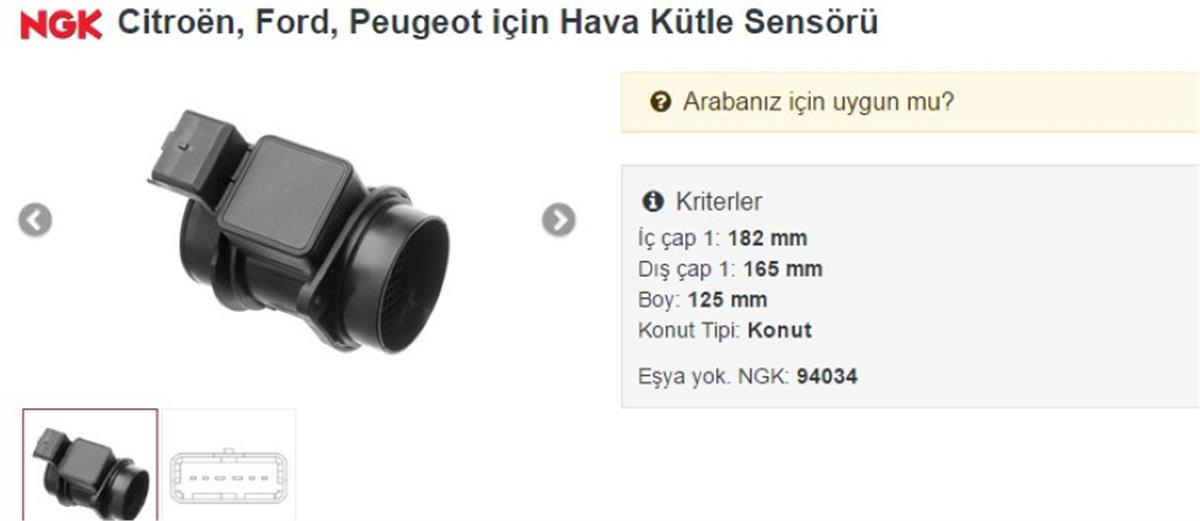Select the Boy value 125 mm
The image size is (1200, 521).
click(x=728, y=300)
